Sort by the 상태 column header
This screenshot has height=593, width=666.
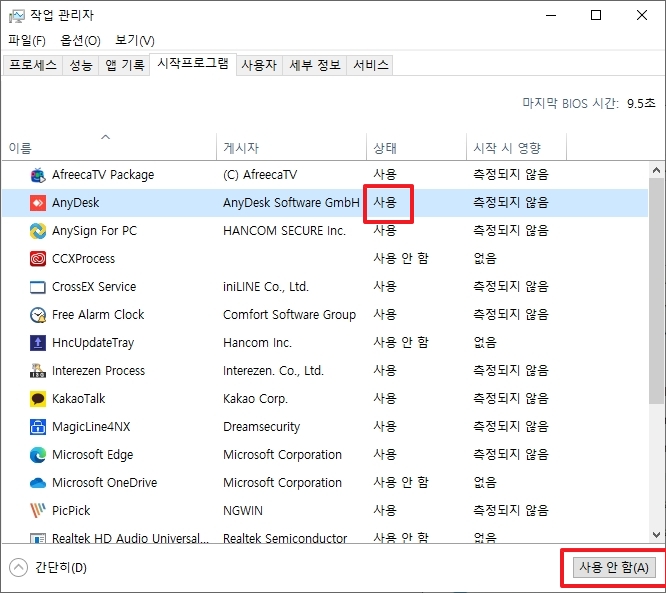pos(416,147)
